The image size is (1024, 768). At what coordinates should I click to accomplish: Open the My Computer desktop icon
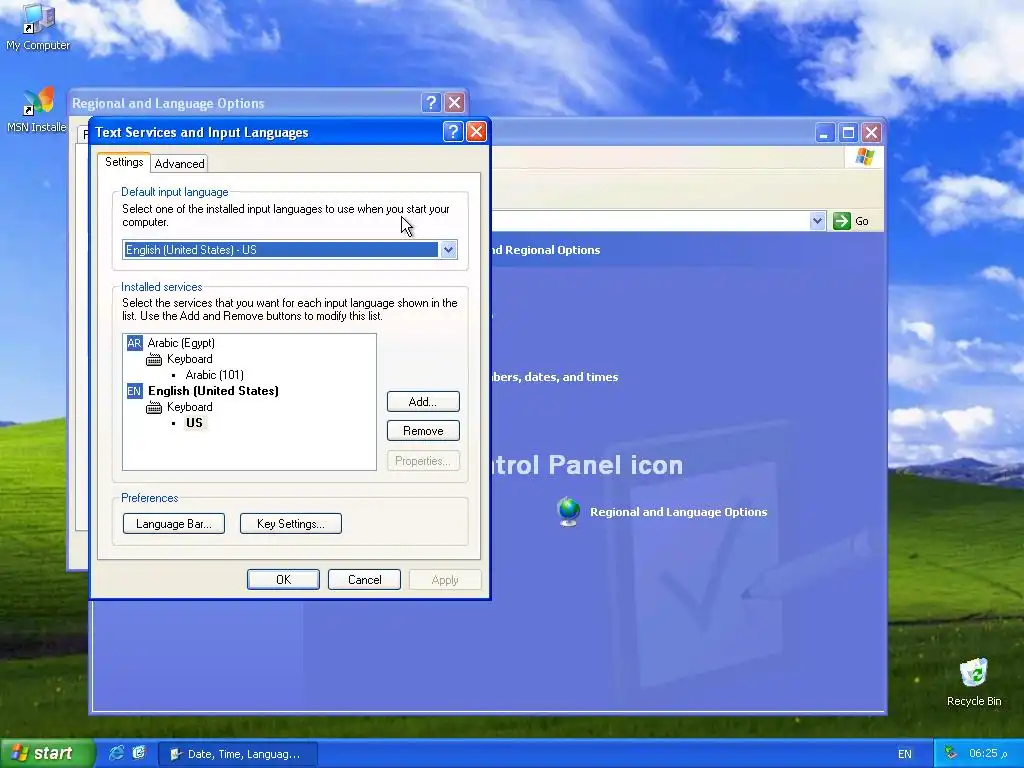point(37,26)
